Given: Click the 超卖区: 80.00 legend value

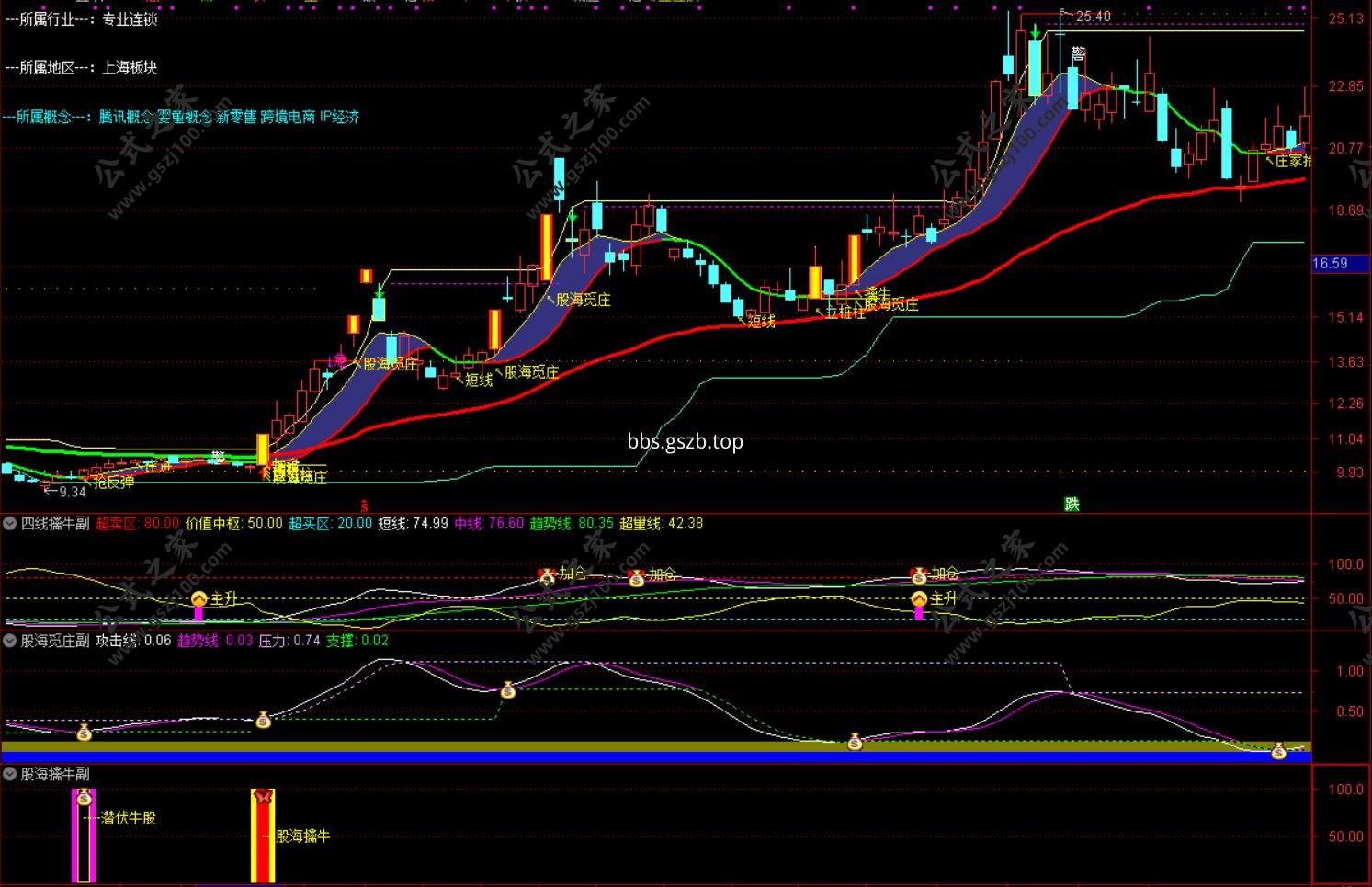Looking at the screenshot, I should tap(138, 524).
